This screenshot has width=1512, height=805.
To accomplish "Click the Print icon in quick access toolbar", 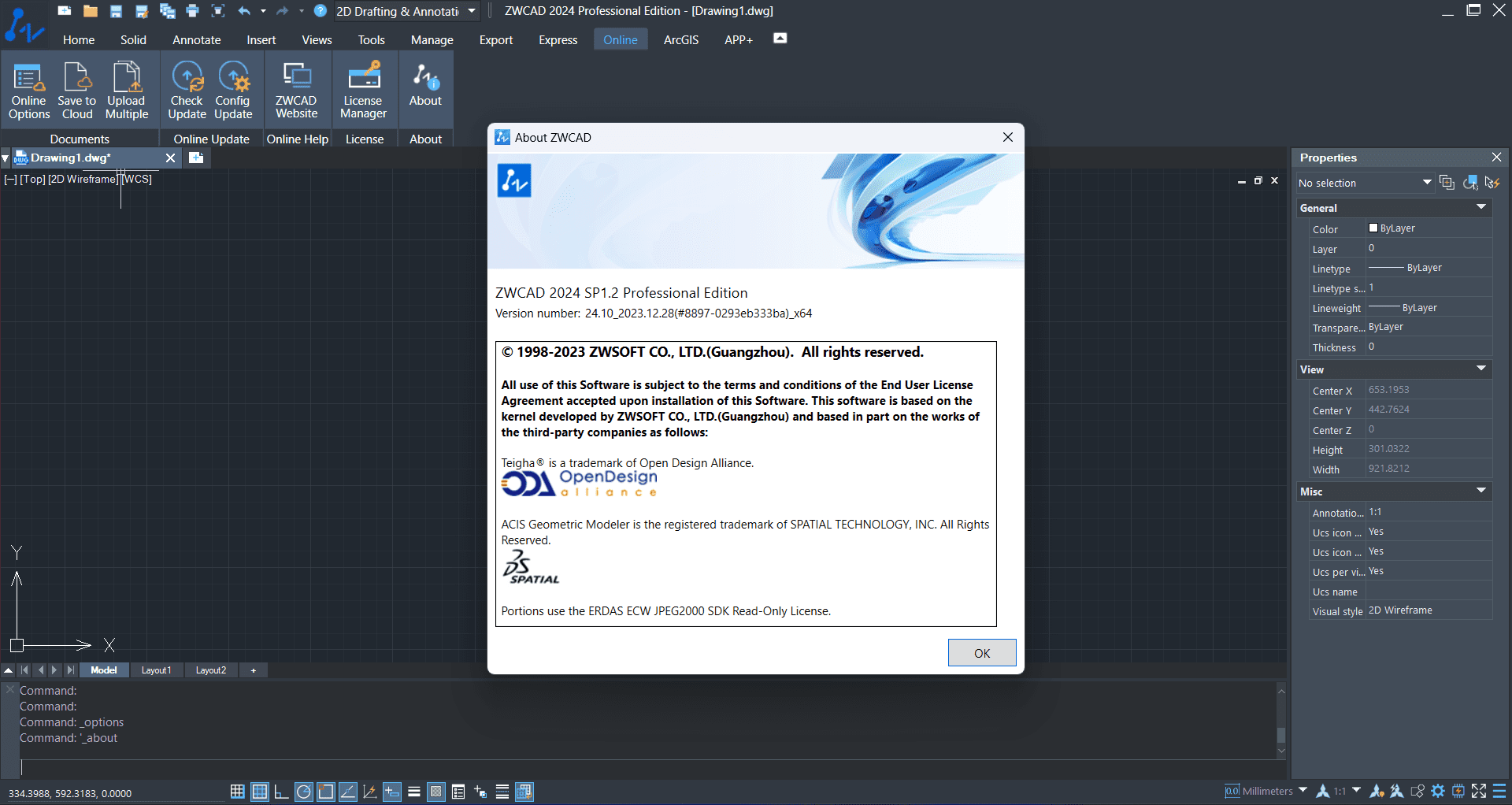I will coord(192,11).
